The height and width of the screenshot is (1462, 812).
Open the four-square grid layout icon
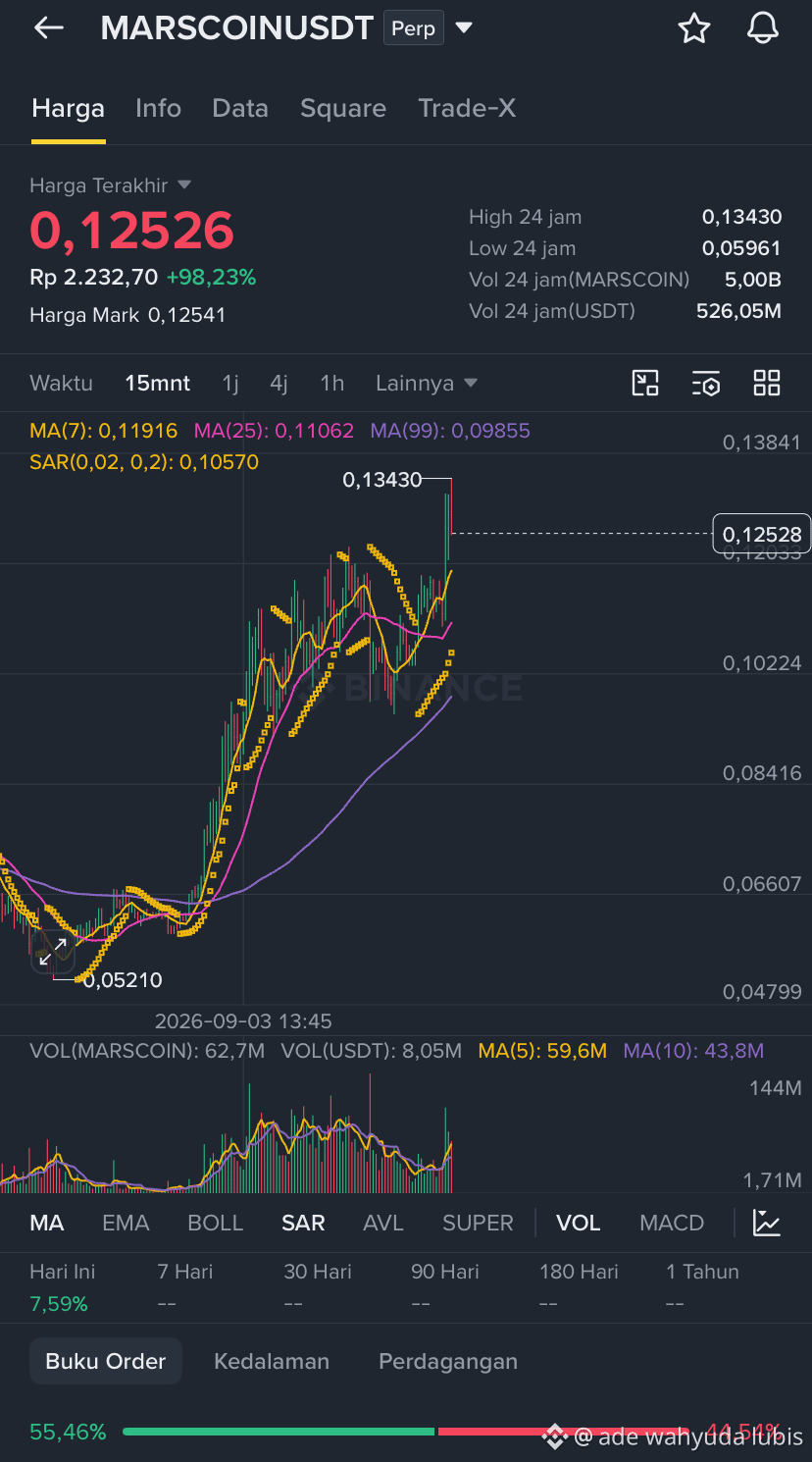coord(767,383)
